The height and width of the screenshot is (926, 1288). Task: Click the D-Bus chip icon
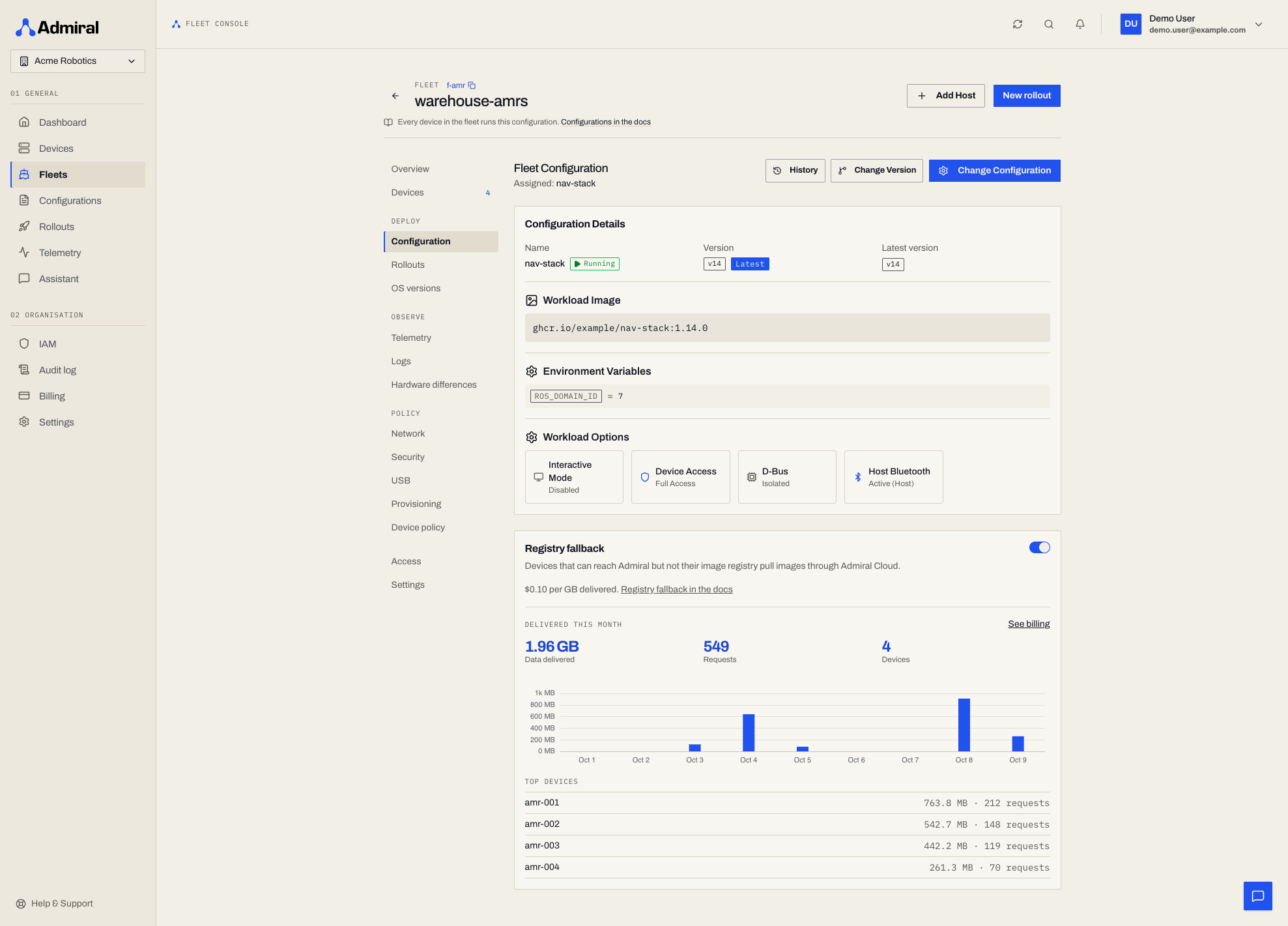(x=752, y=477)
